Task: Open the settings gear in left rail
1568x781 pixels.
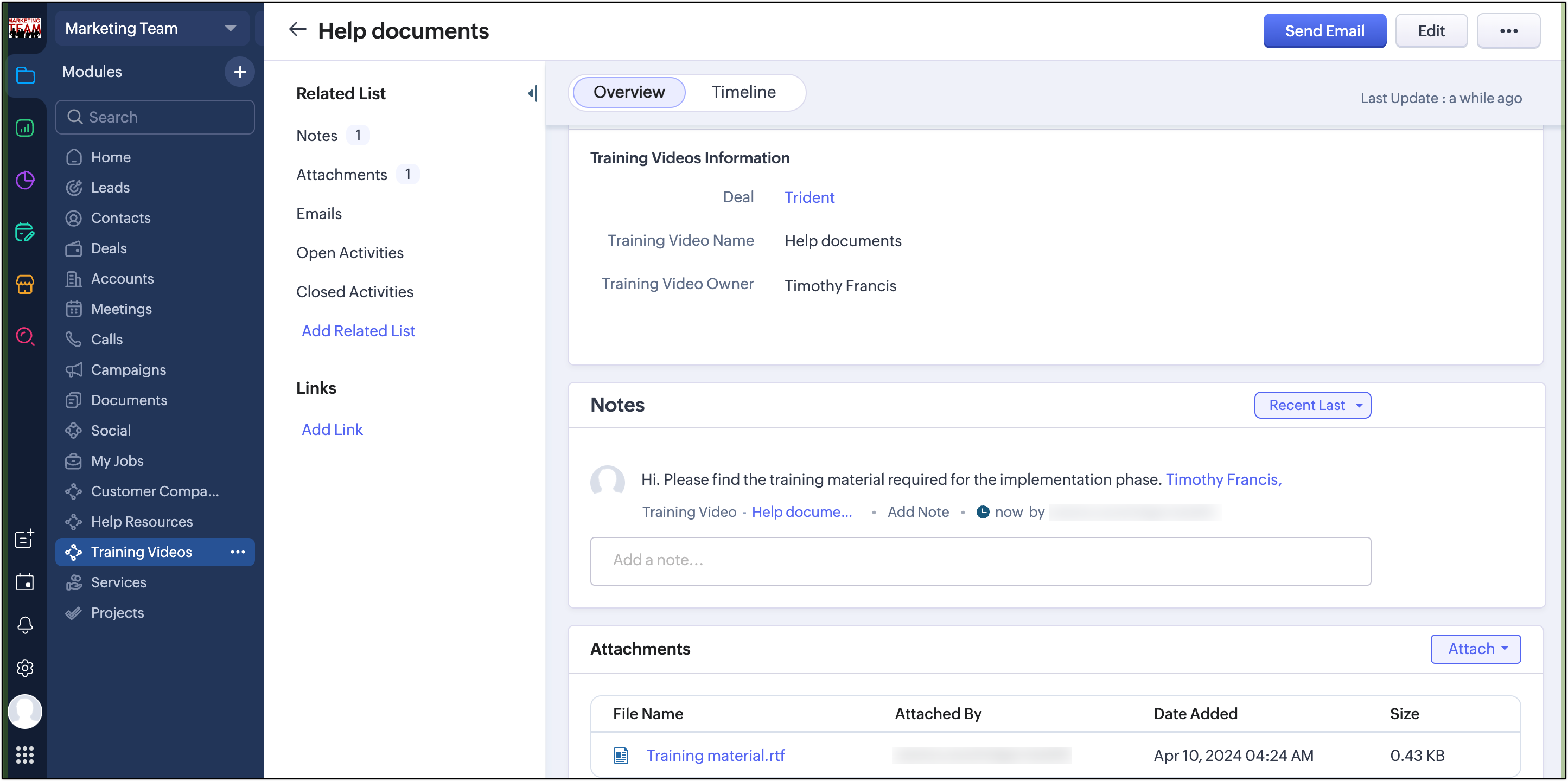Action: tap(25, 668)
